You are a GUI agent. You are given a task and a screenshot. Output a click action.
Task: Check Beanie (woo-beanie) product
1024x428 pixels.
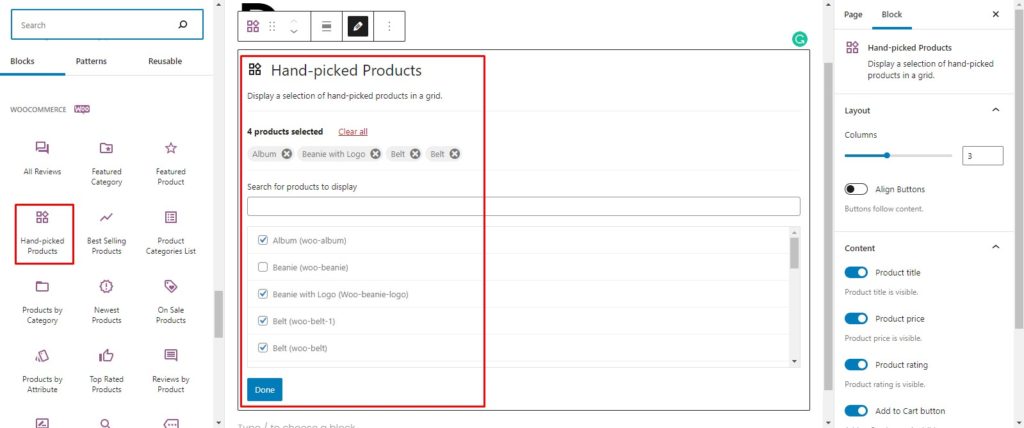(x=263, y=267)
